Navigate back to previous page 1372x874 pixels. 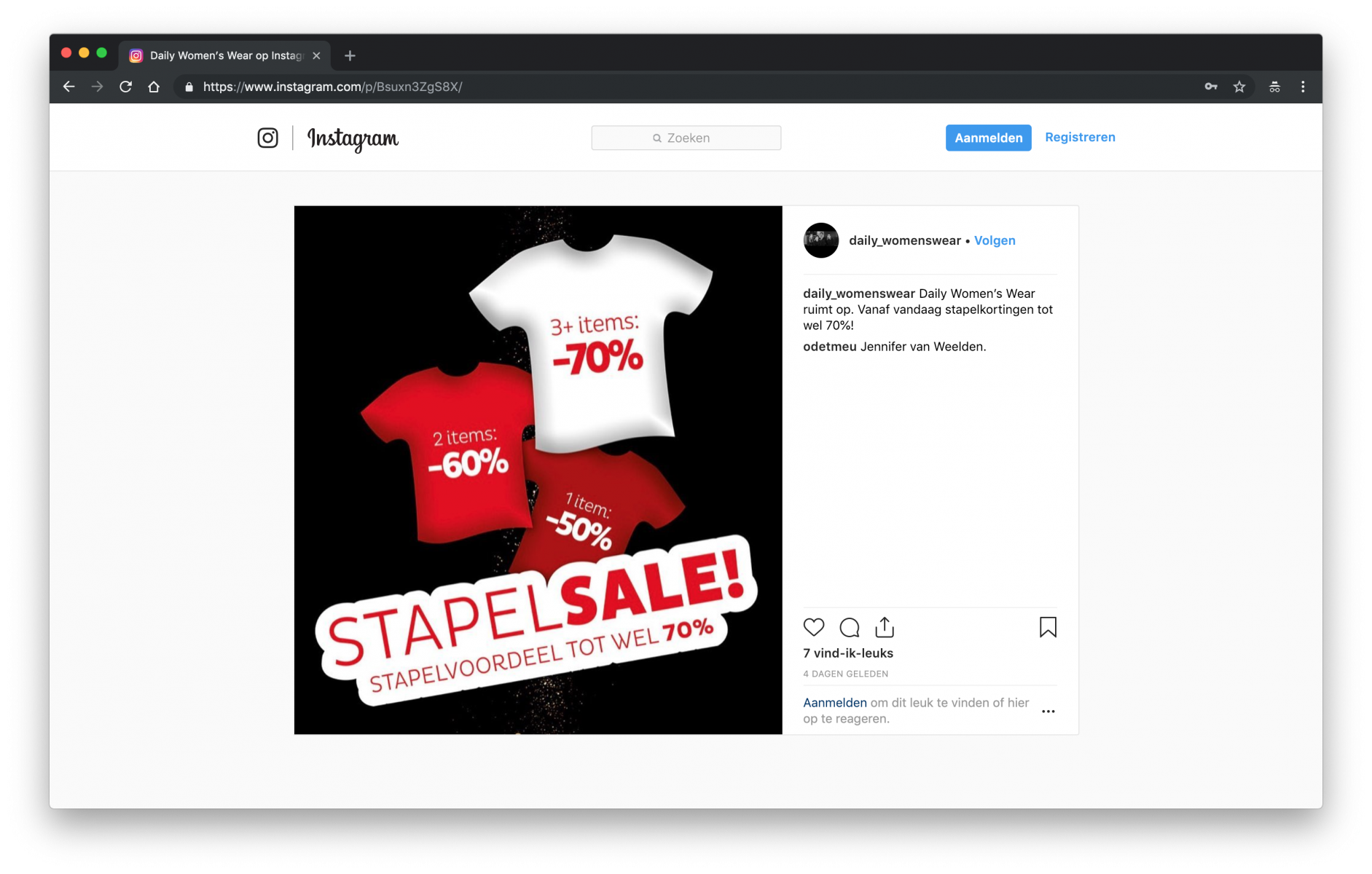(x=68, y=87)
